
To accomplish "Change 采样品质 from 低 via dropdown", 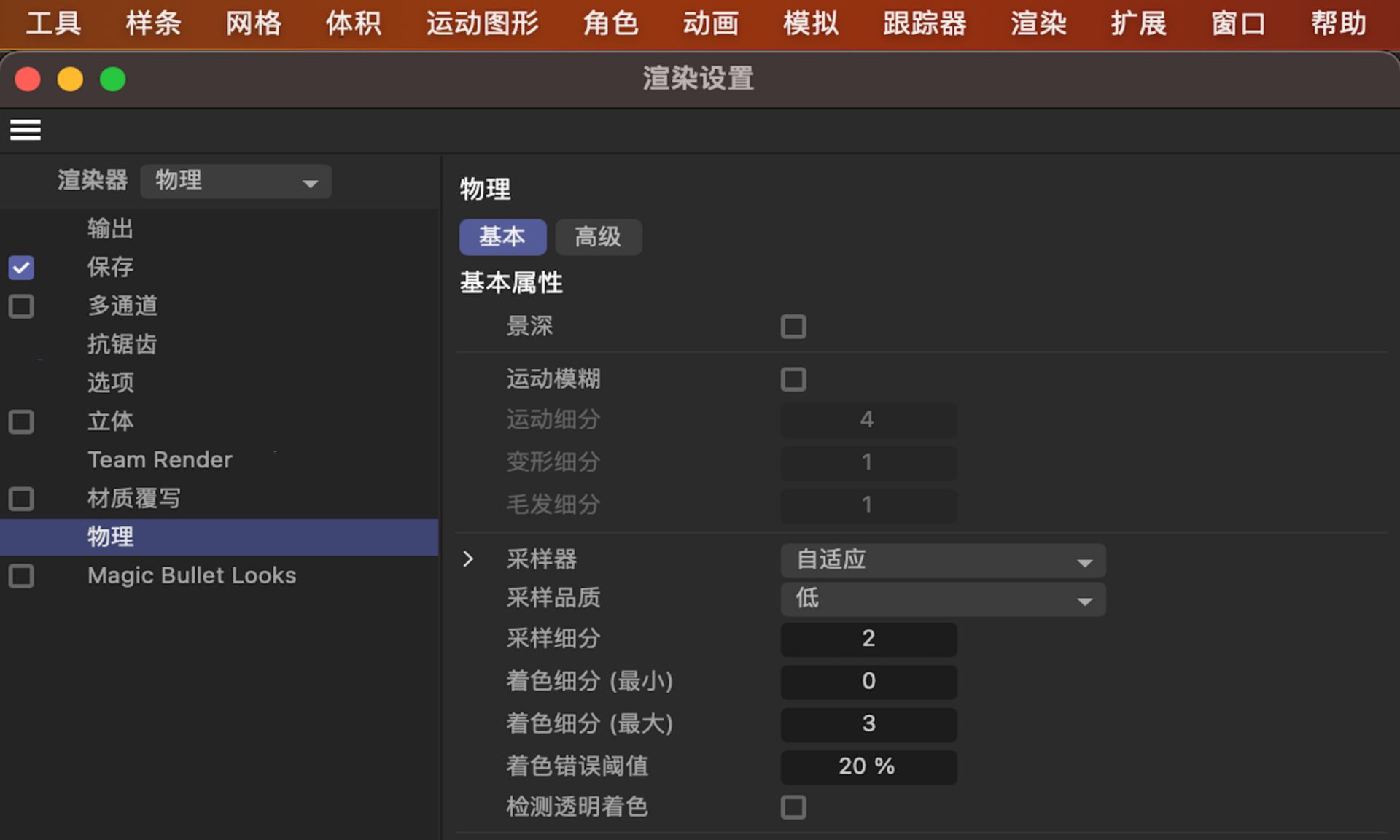I will click(941, 599).
